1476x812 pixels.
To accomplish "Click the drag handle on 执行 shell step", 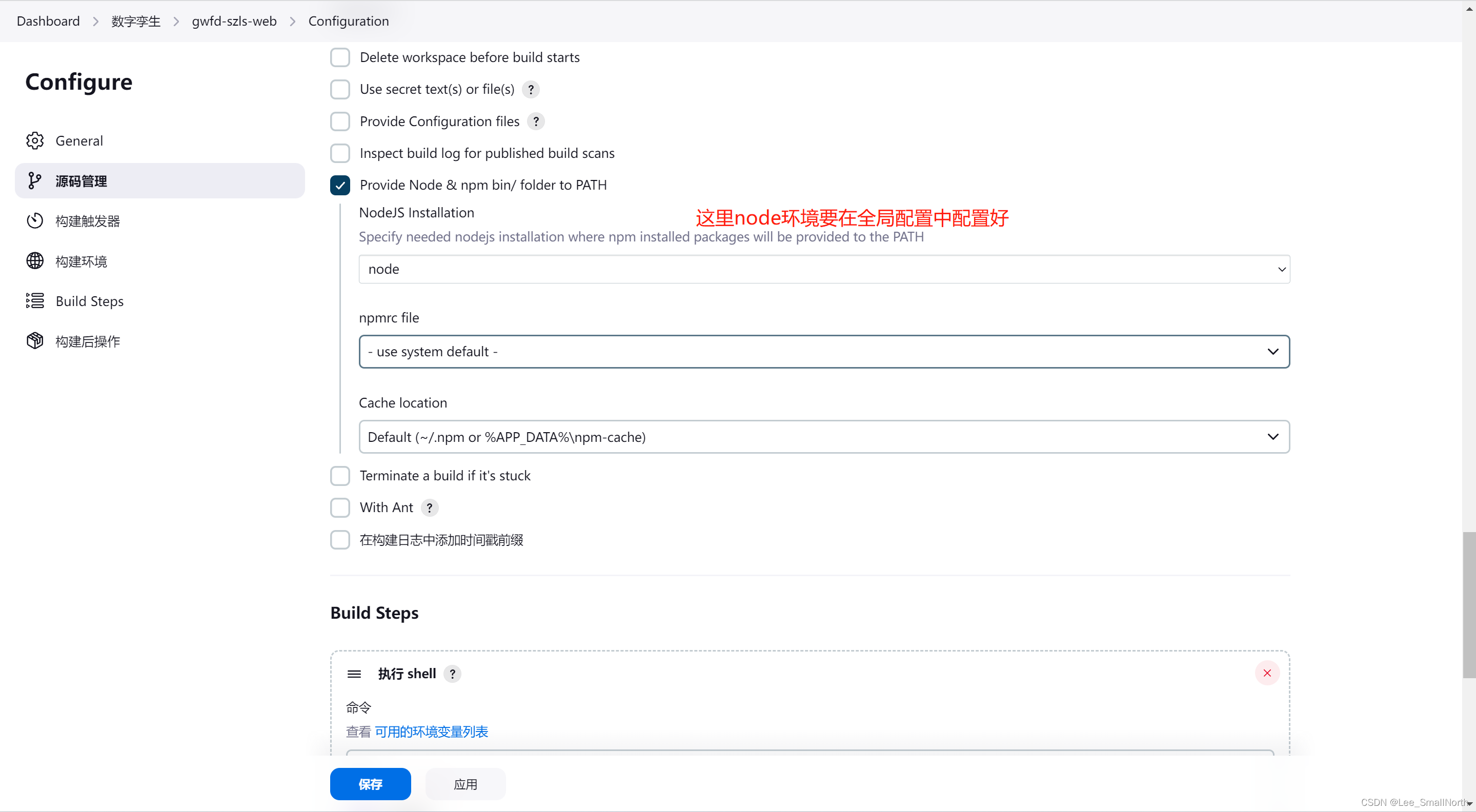I will tap(354, 673).
